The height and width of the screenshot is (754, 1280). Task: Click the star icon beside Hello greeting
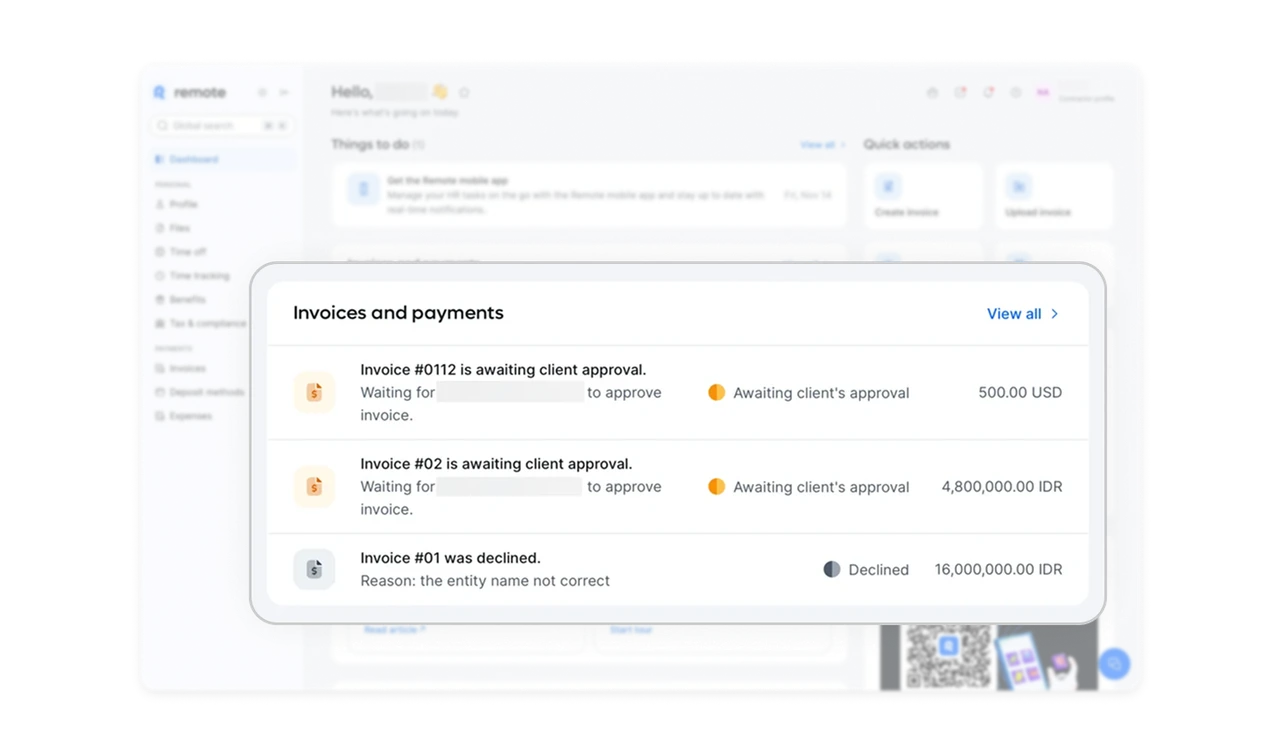tap(464, 92)
